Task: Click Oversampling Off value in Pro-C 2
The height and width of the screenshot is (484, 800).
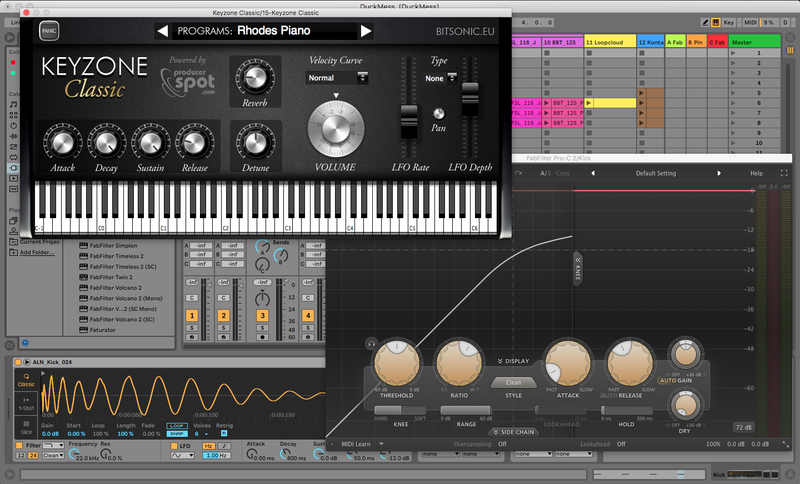Action: (x=503, y=444)
